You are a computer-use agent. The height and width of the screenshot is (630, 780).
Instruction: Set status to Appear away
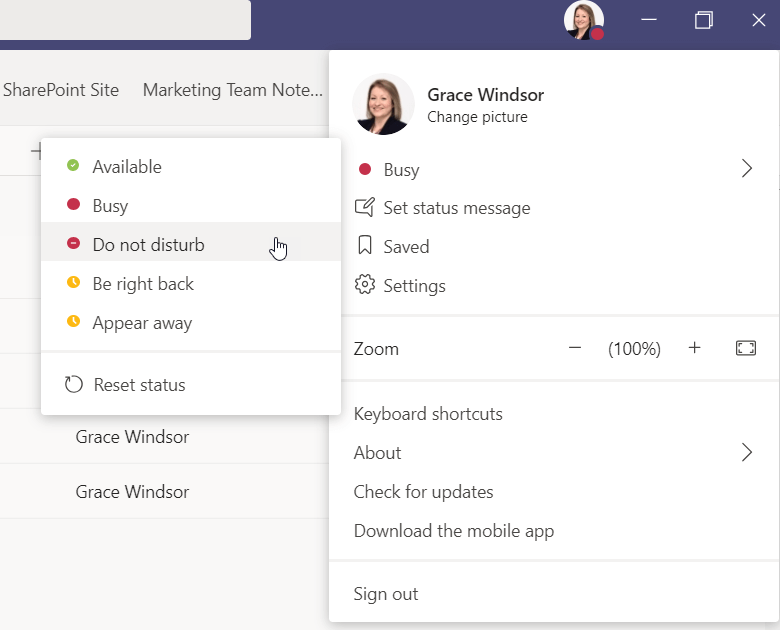142,323
